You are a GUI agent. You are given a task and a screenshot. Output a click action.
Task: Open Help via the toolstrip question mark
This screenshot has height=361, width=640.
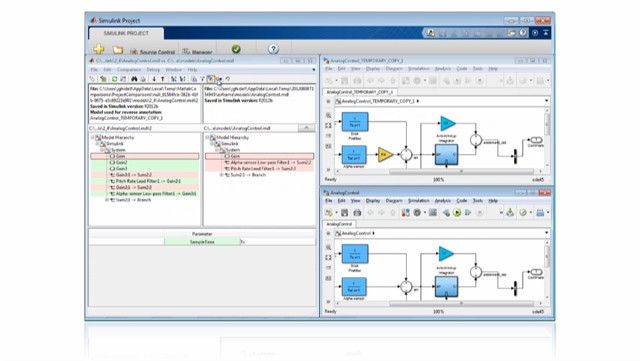(x=273, y=49)
